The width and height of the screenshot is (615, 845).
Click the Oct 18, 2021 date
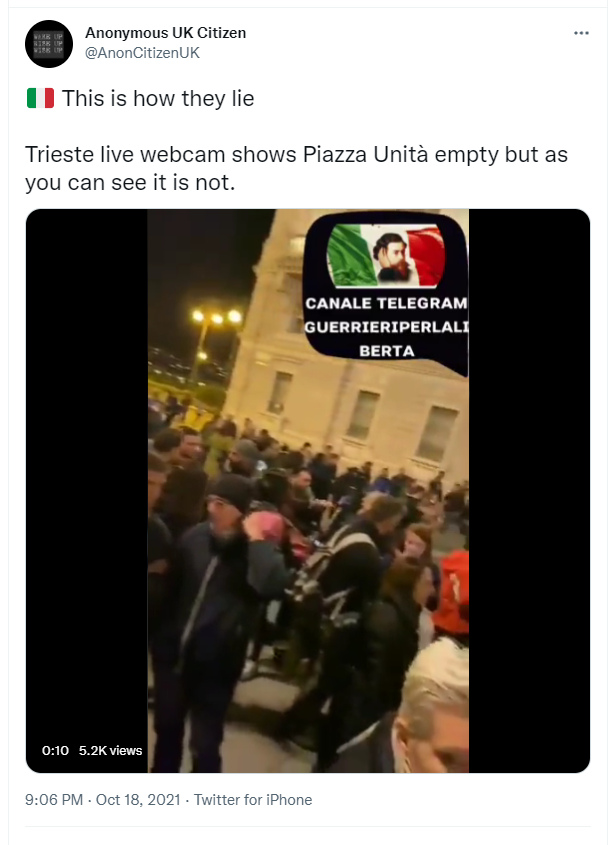pyautogui.click(x=138, y=799)
